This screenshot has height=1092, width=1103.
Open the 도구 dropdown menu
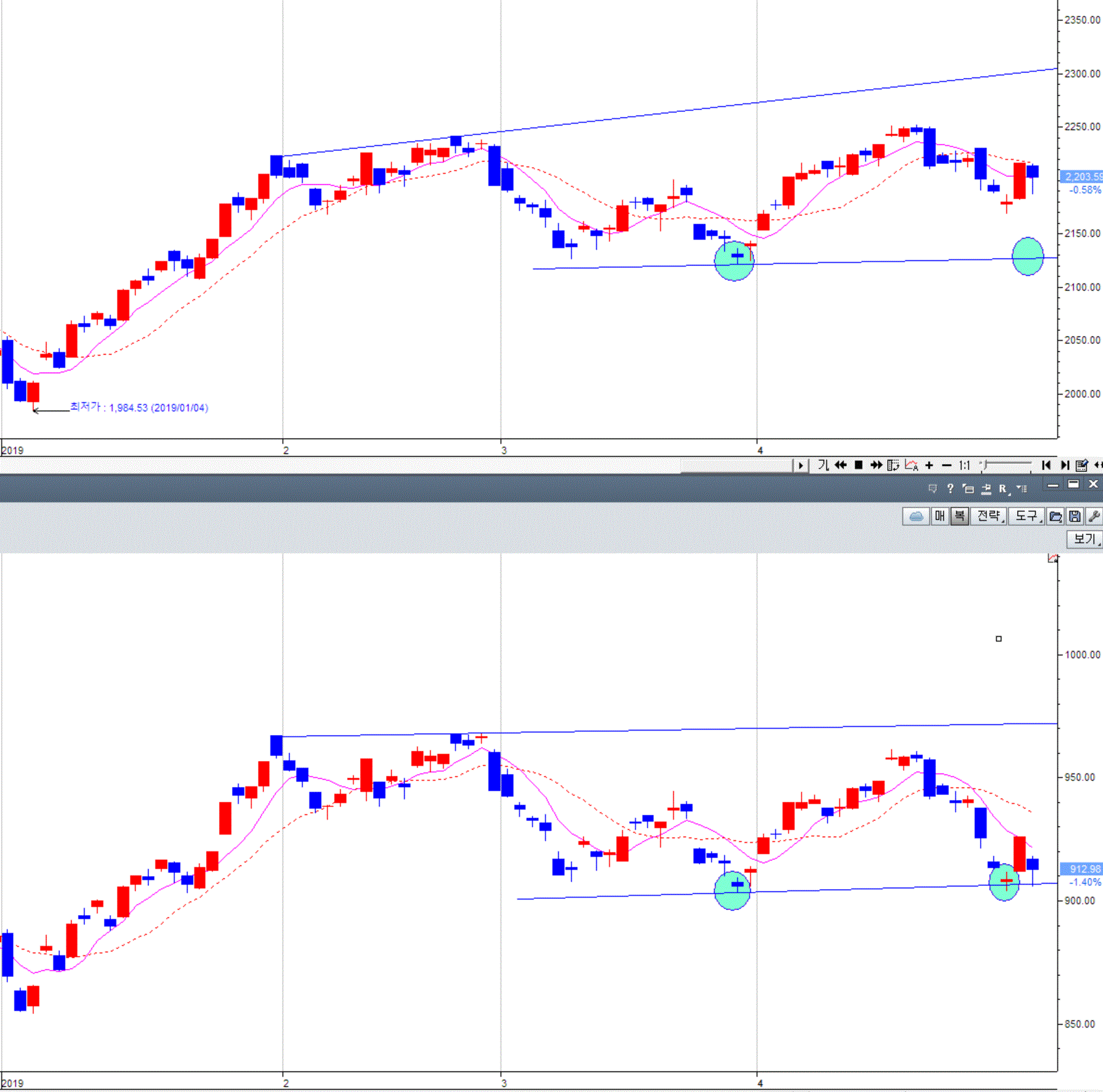click(1027, 516)
